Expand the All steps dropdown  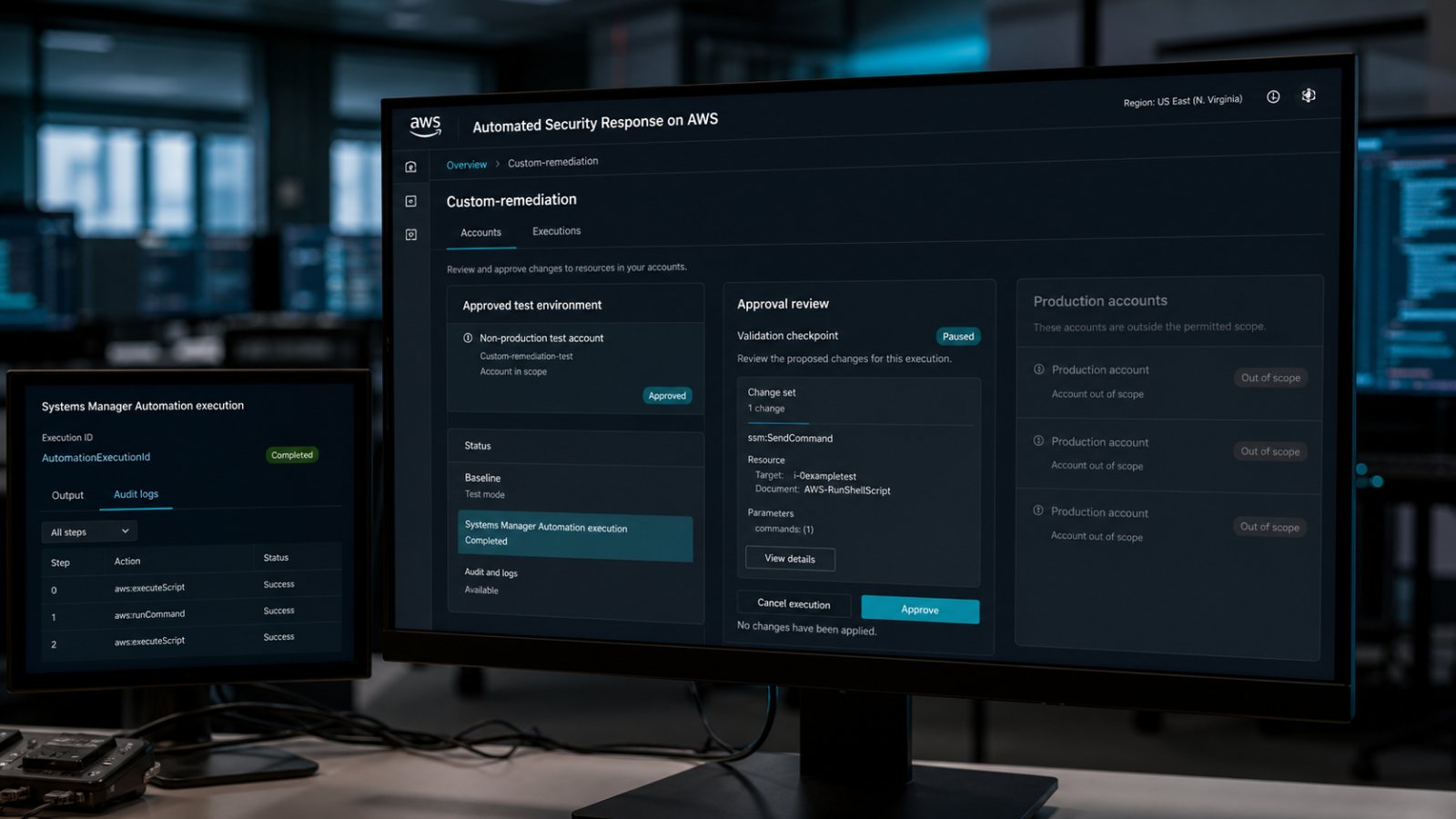point(89,531)
